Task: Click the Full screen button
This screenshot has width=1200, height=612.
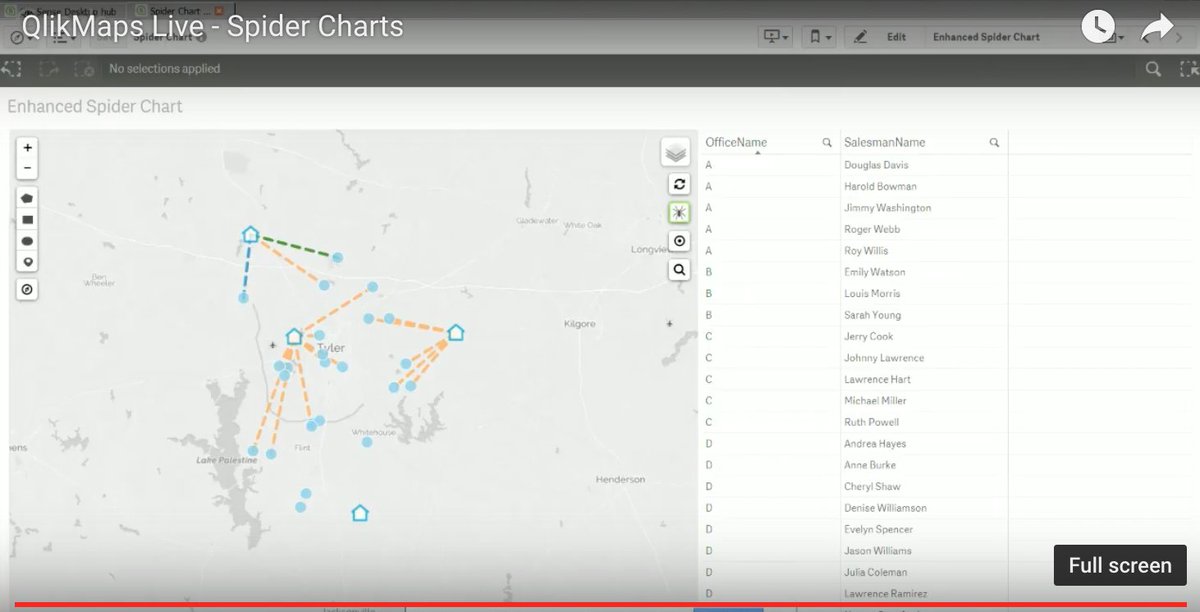Action: click(x=1120, y=565)
